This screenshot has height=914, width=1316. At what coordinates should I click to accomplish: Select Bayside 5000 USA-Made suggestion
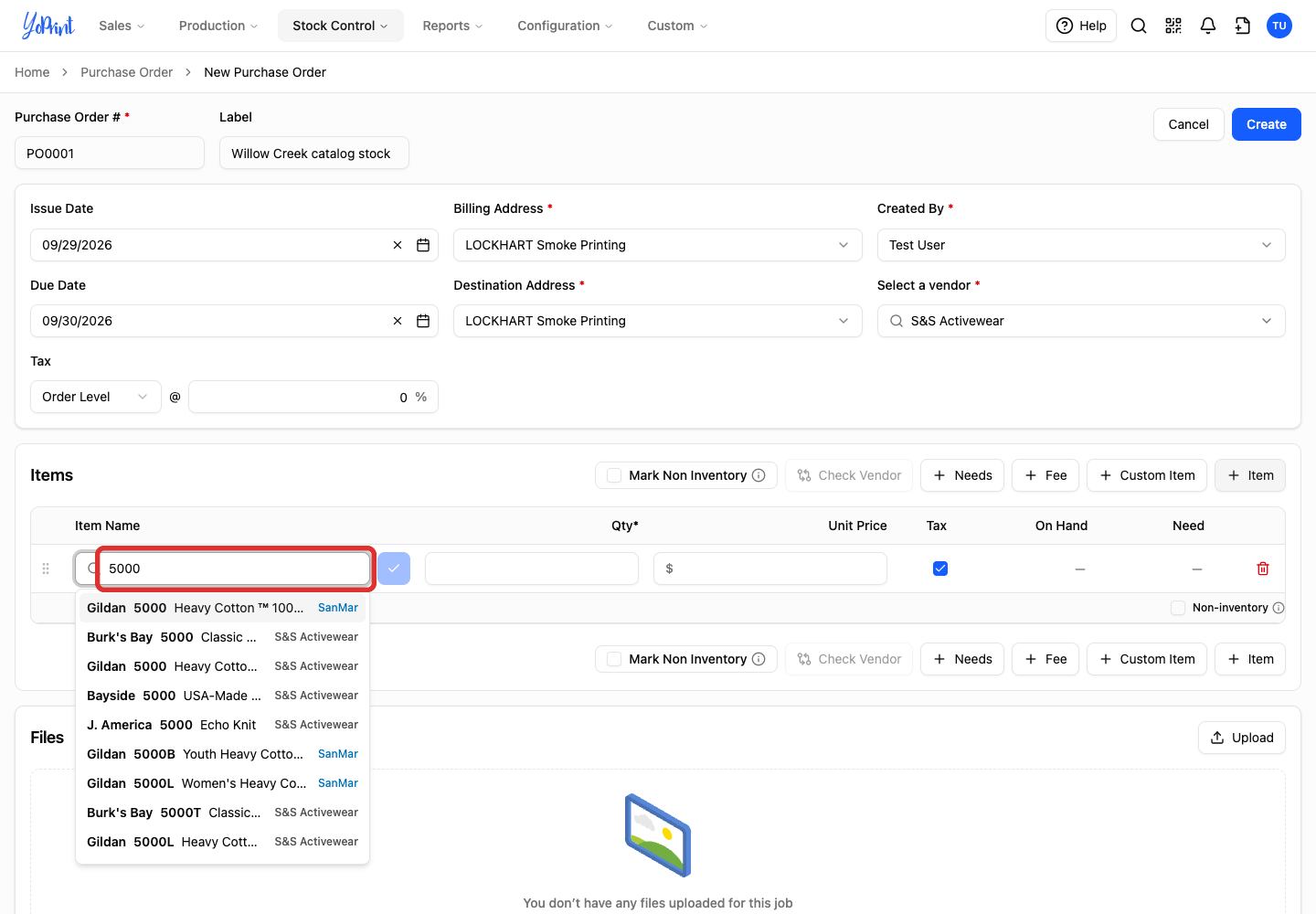(223, 696)
